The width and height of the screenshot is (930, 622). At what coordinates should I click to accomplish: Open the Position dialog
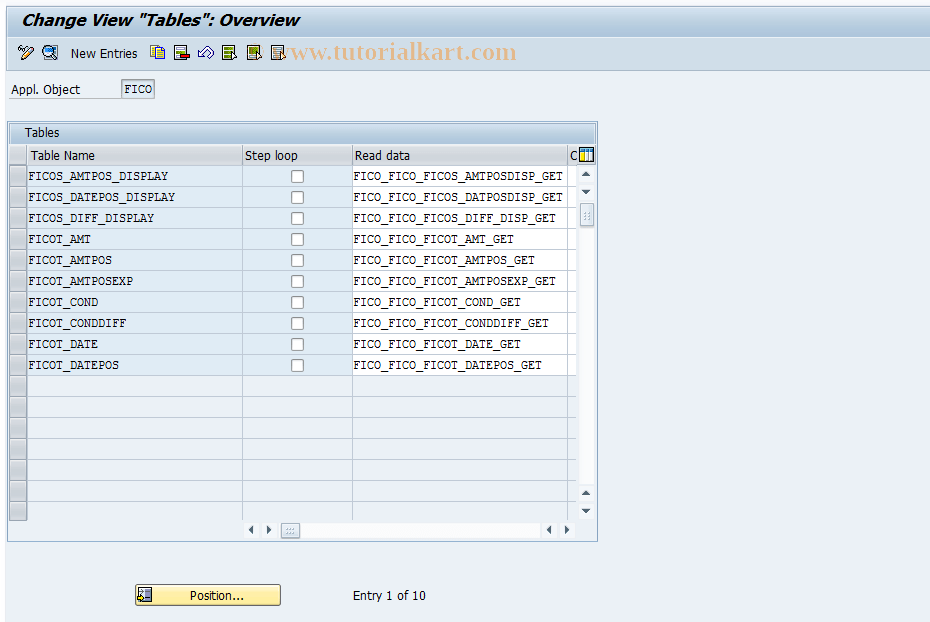pyautogui.click(x=207, y=595)
